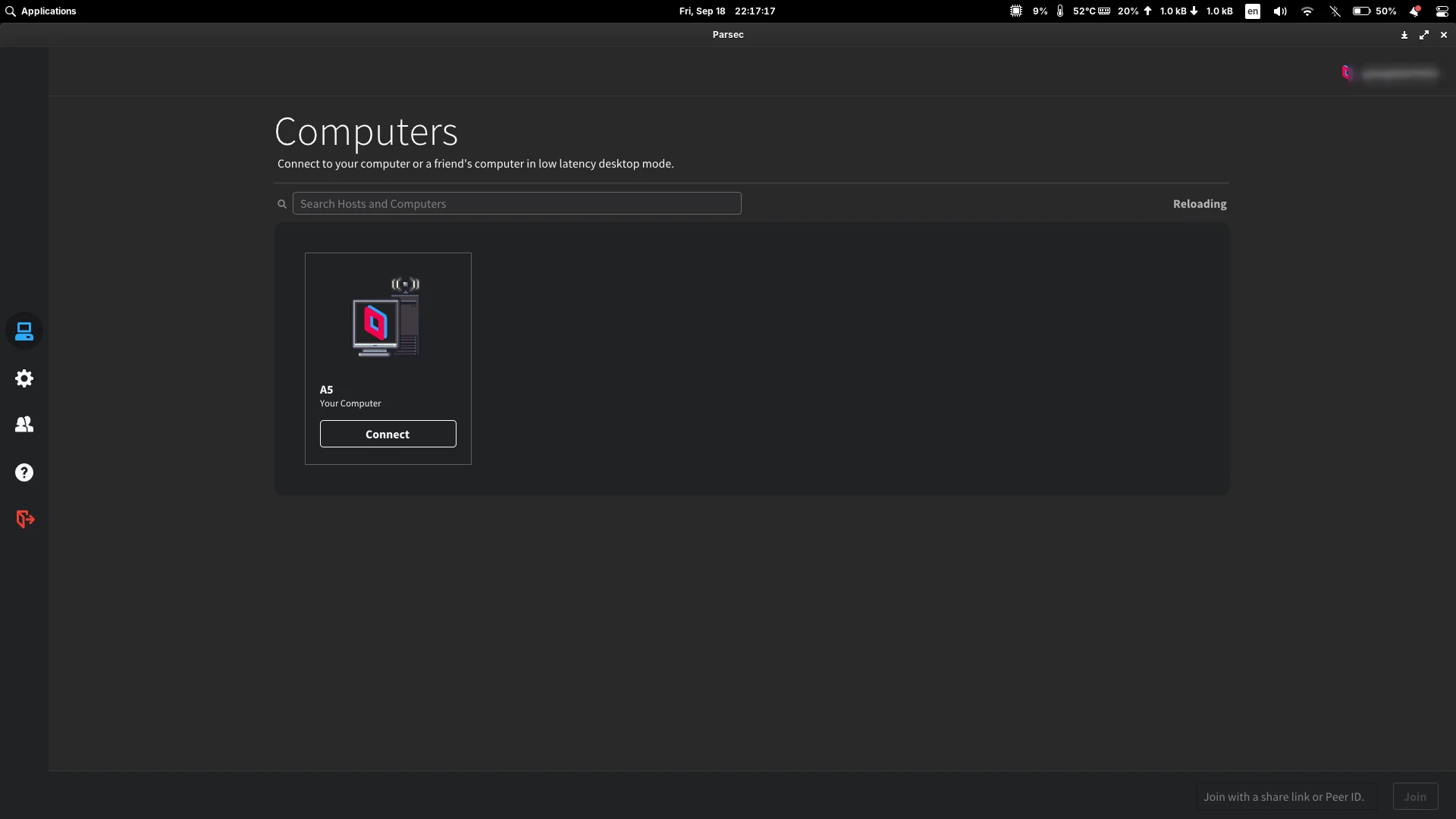
Task: Open the Applications menu in top panel
Action: pos(41,11)
